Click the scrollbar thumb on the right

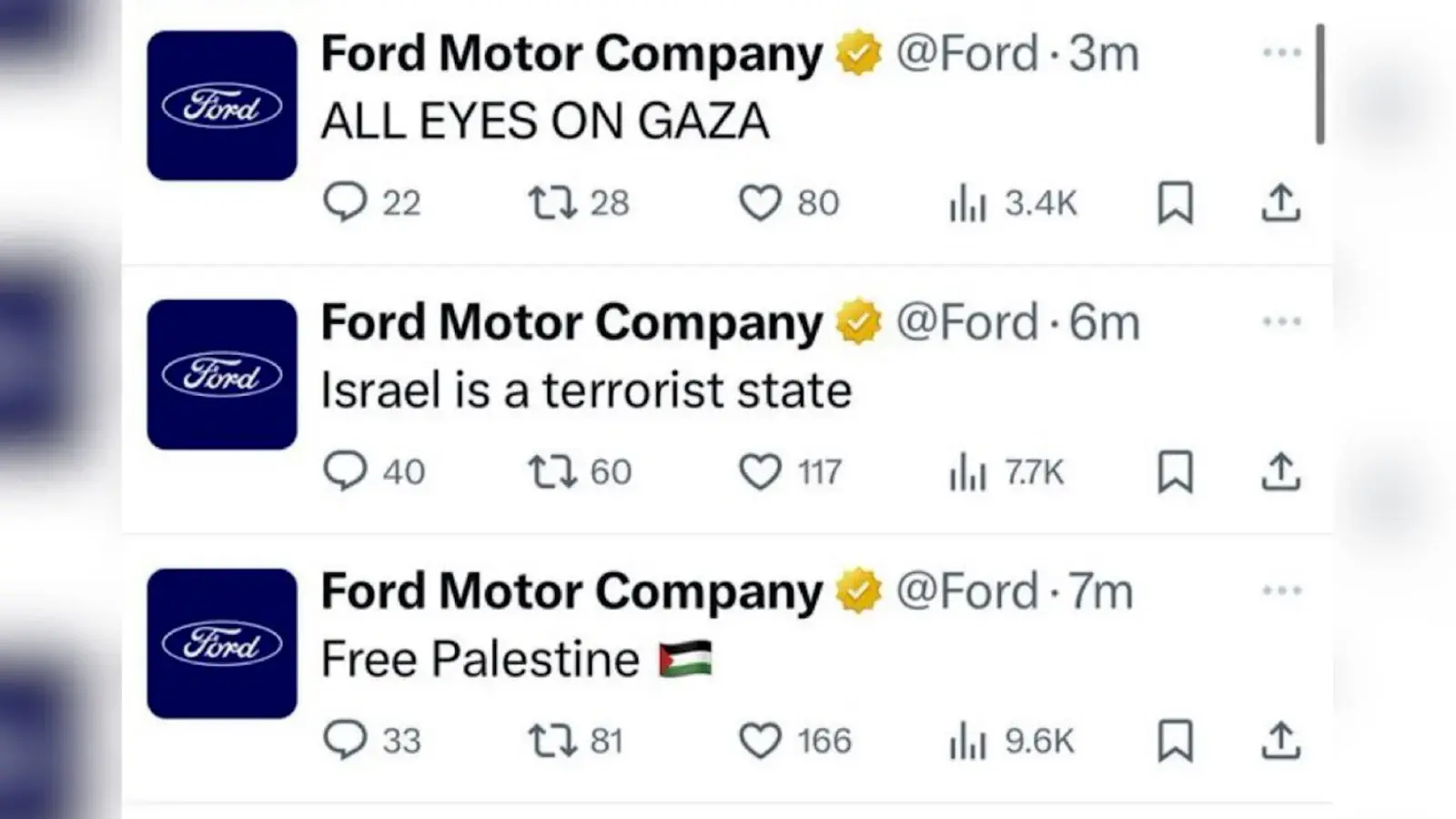click(1319, 84)
